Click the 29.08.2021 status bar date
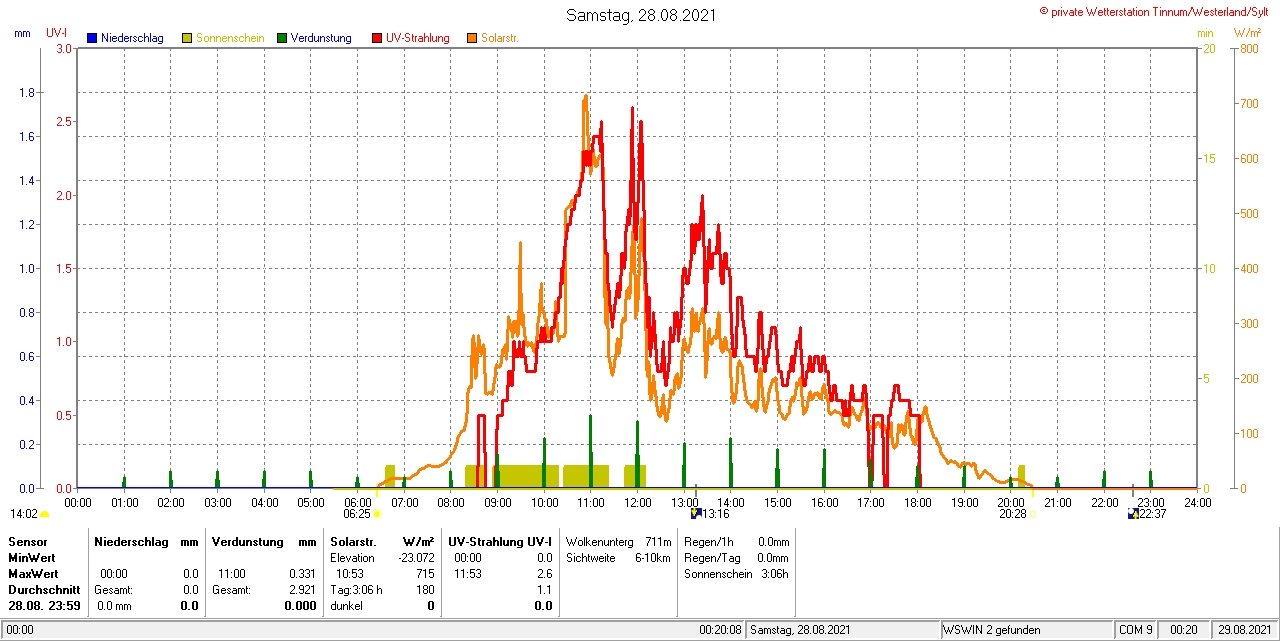 pos(1243,630)
